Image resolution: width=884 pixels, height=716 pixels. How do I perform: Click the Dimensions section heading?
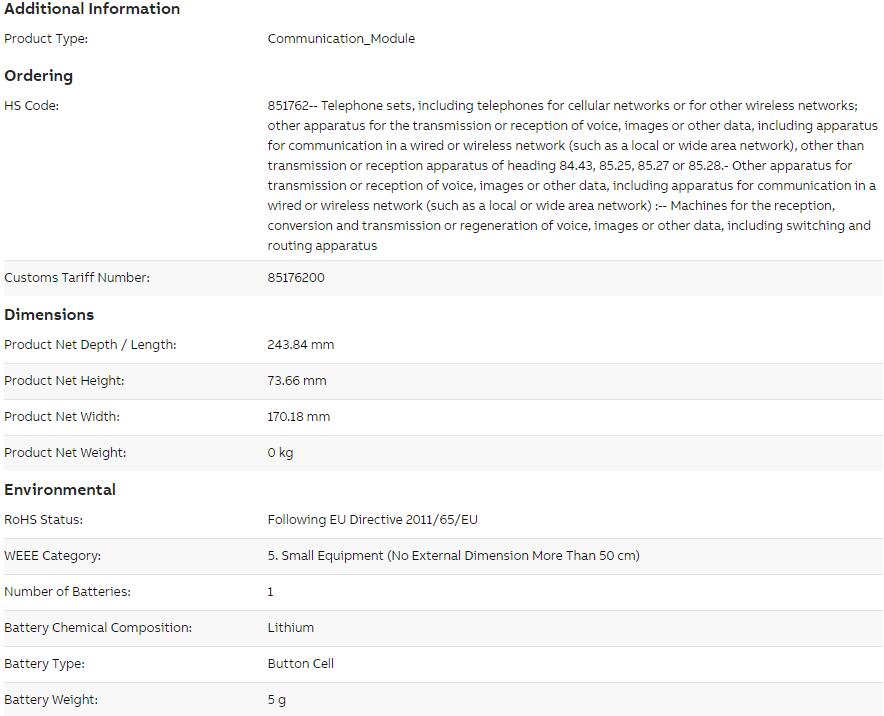(49, 315)
